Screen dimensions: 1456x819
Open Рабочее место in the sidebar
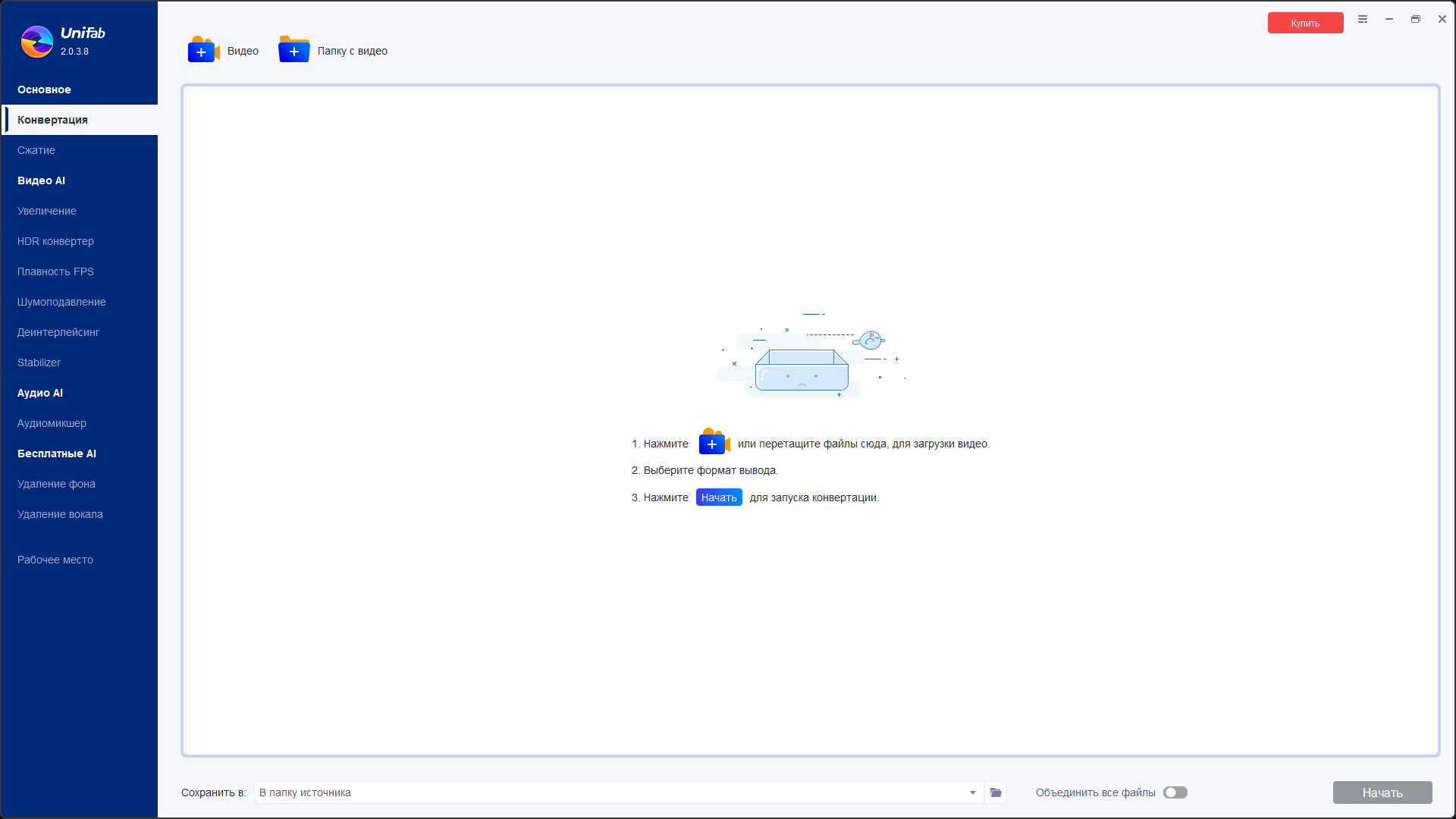pos(55,560)
